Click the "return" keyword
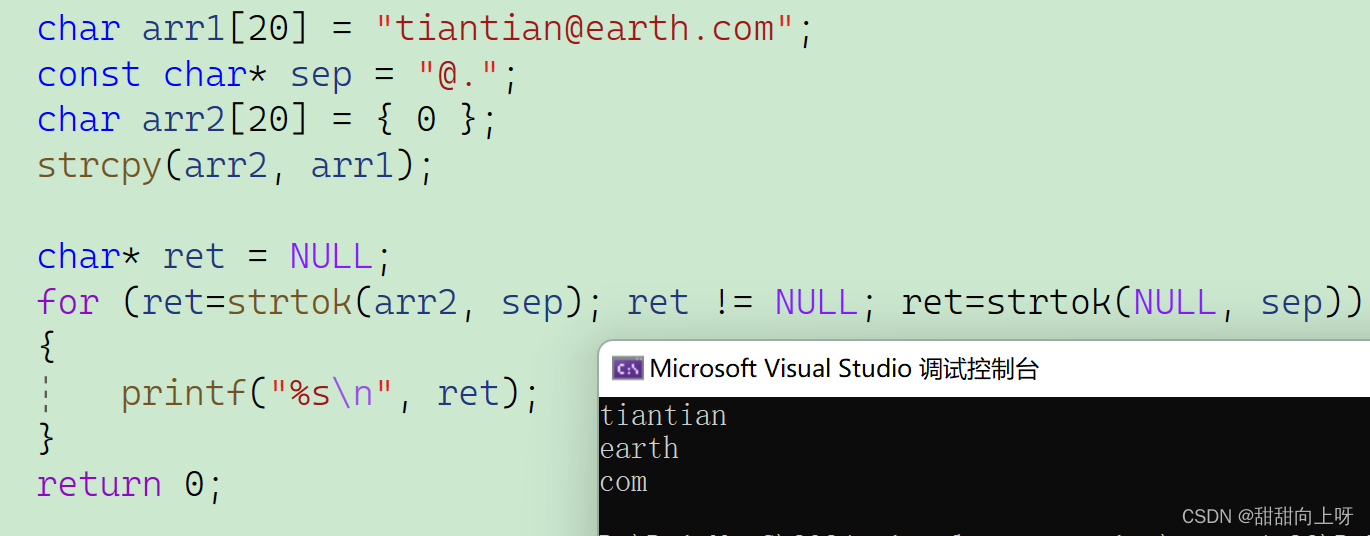1370x536 pixels. 99,484
